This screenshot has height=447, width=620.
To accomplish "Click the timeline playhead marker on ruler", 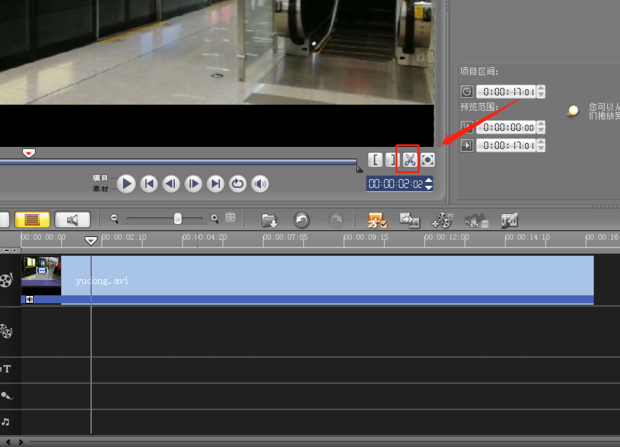I will point(91,241).
